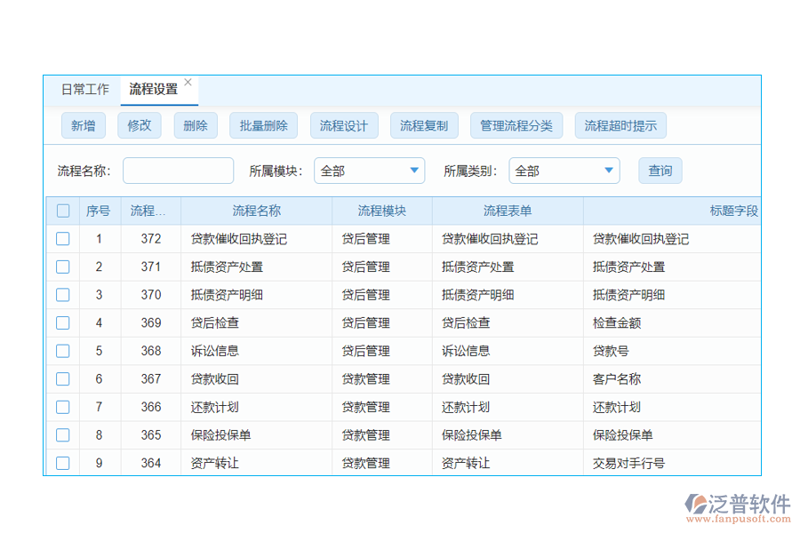Click the 删除 button
This screenshot has height=533, width=800.
(x=195, y=125)
